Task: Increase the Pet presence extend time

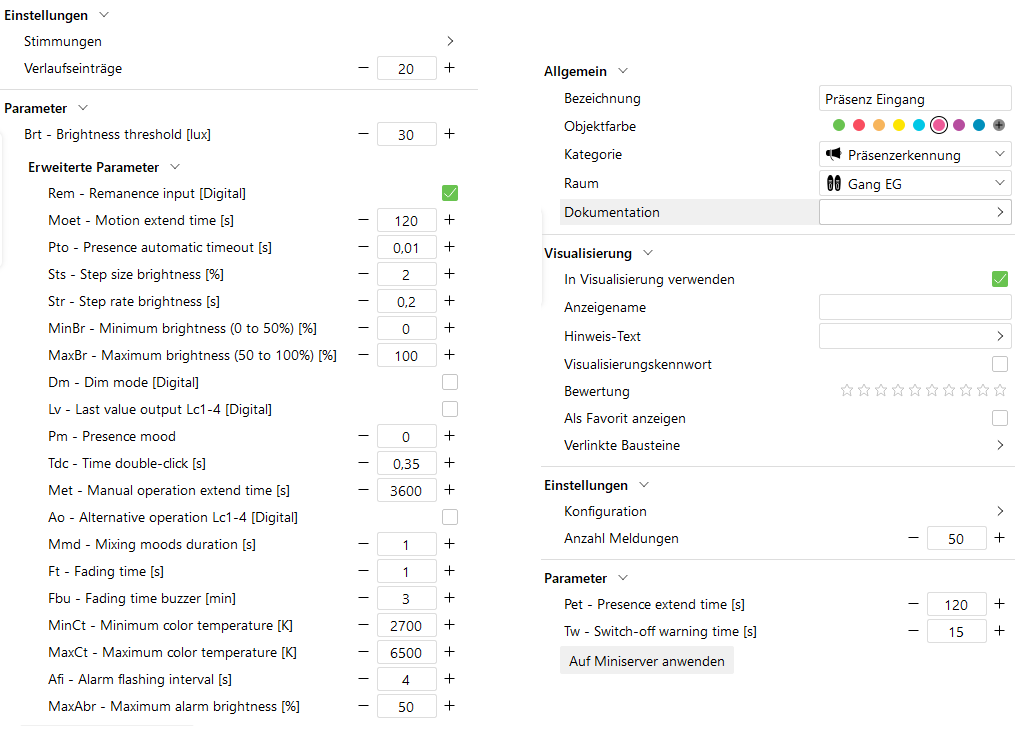Action: click(997, 604)
